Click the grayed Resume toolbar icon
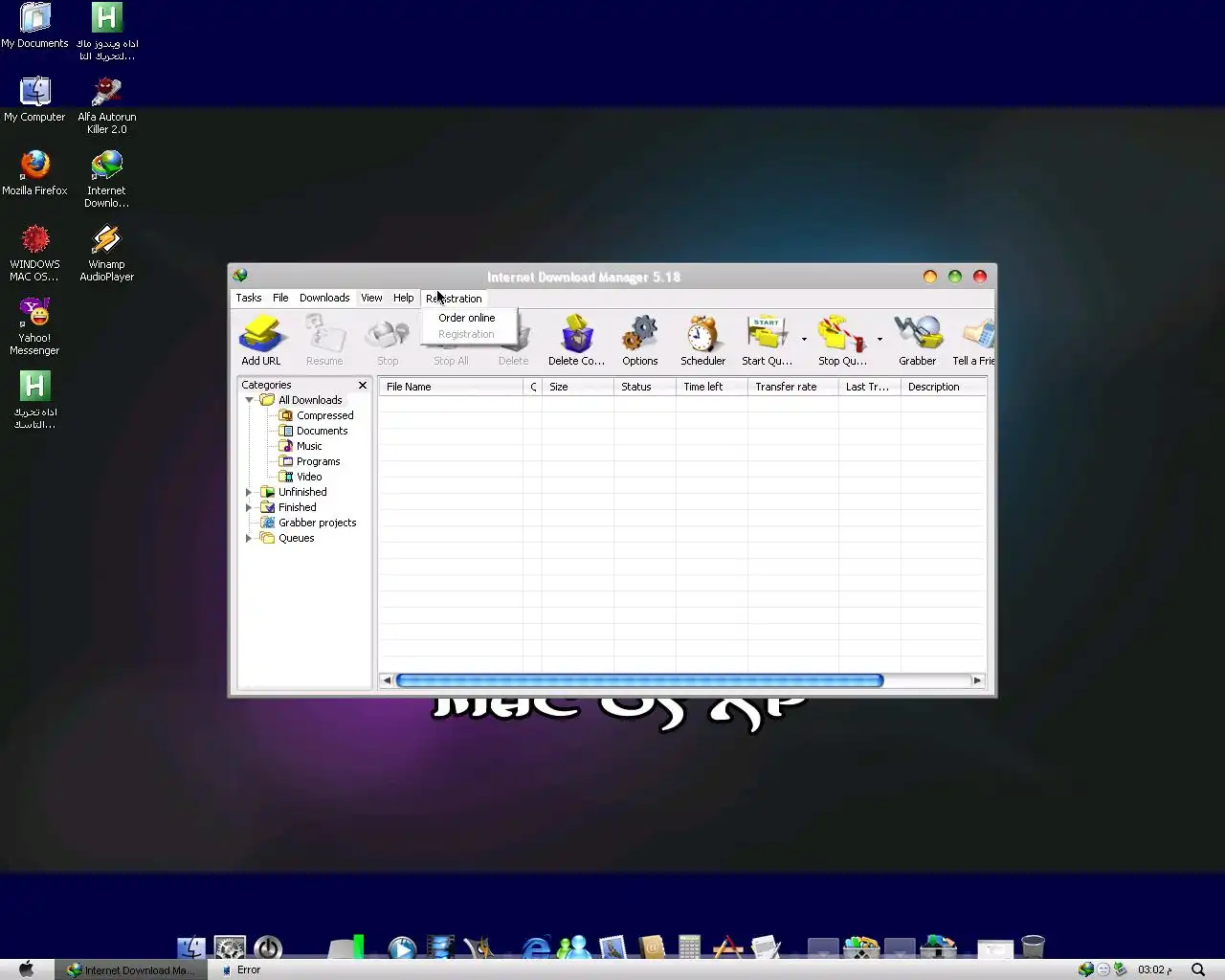Screen dimensions: 1225x980 coord(324,341)
